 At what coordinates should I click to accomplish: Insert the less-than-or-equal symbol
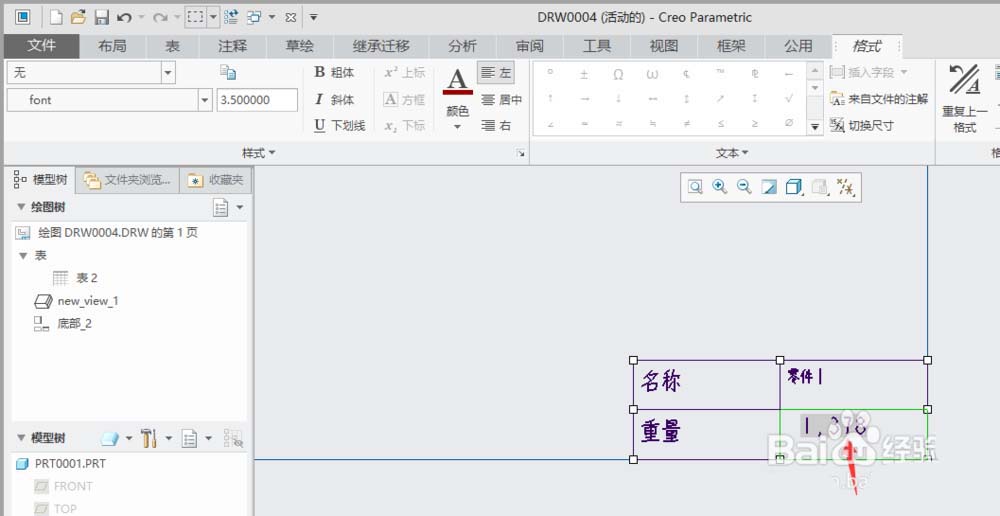pyautogui.click(x=721, y=124)
